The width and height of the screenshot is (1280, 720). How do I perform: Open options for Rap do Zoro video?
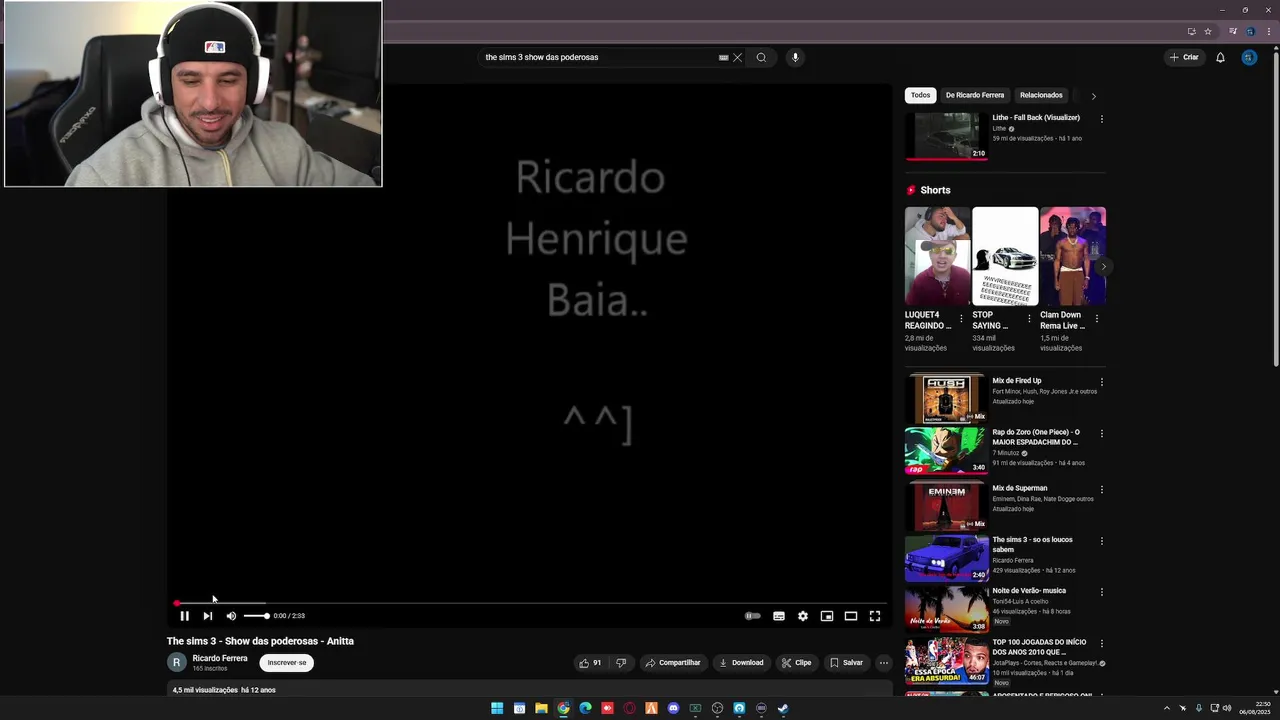[x=1102, y=434]
